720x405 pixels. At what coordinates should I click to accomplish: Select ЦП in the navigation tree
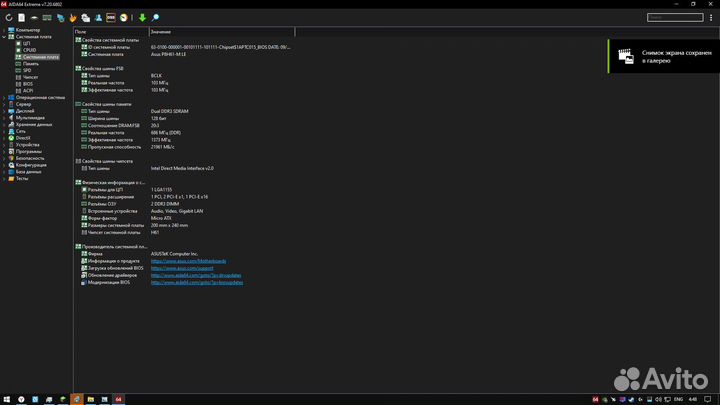pyautogui.click(x=27, y=44)
